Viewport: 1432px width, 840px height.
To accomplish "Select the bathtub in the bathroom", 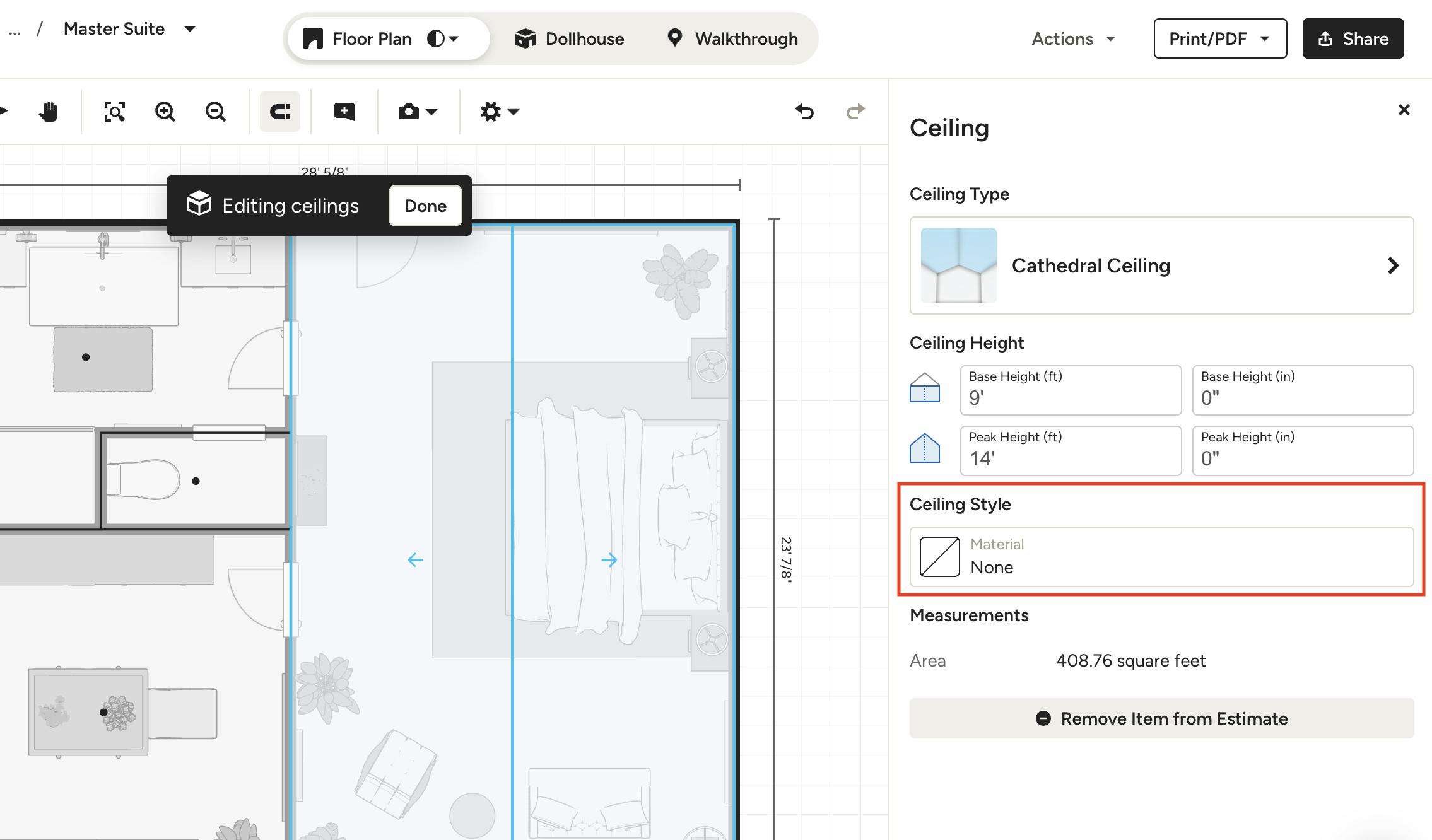I will coord(103,286).
